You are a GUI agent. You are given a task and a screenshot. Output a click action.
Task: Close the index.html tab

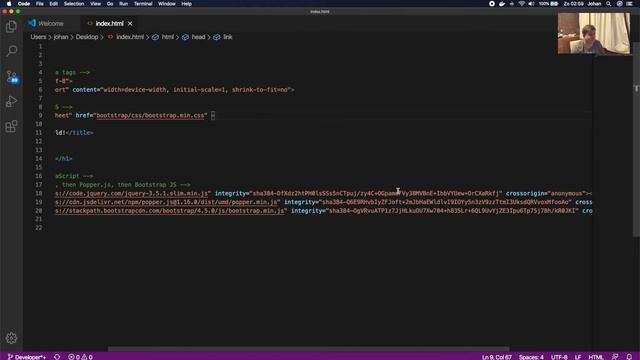130,24
